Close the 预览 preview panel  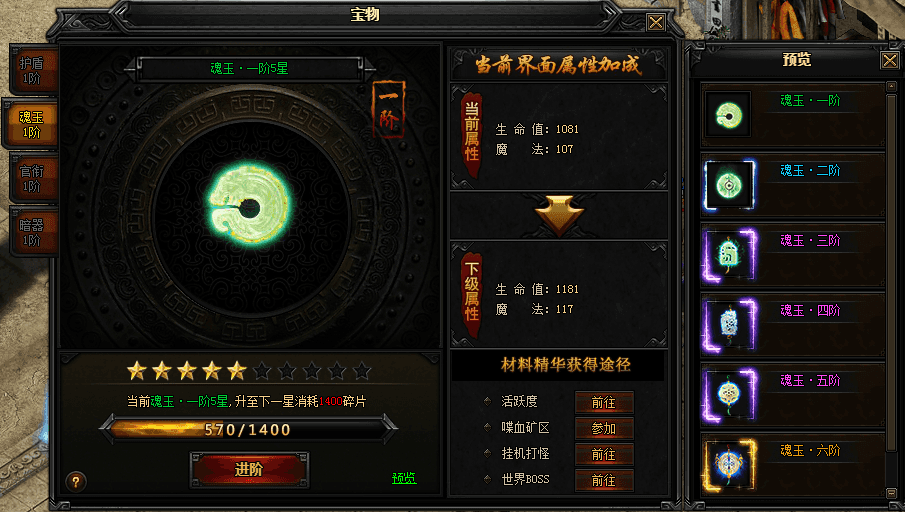(x=889, y=60)
